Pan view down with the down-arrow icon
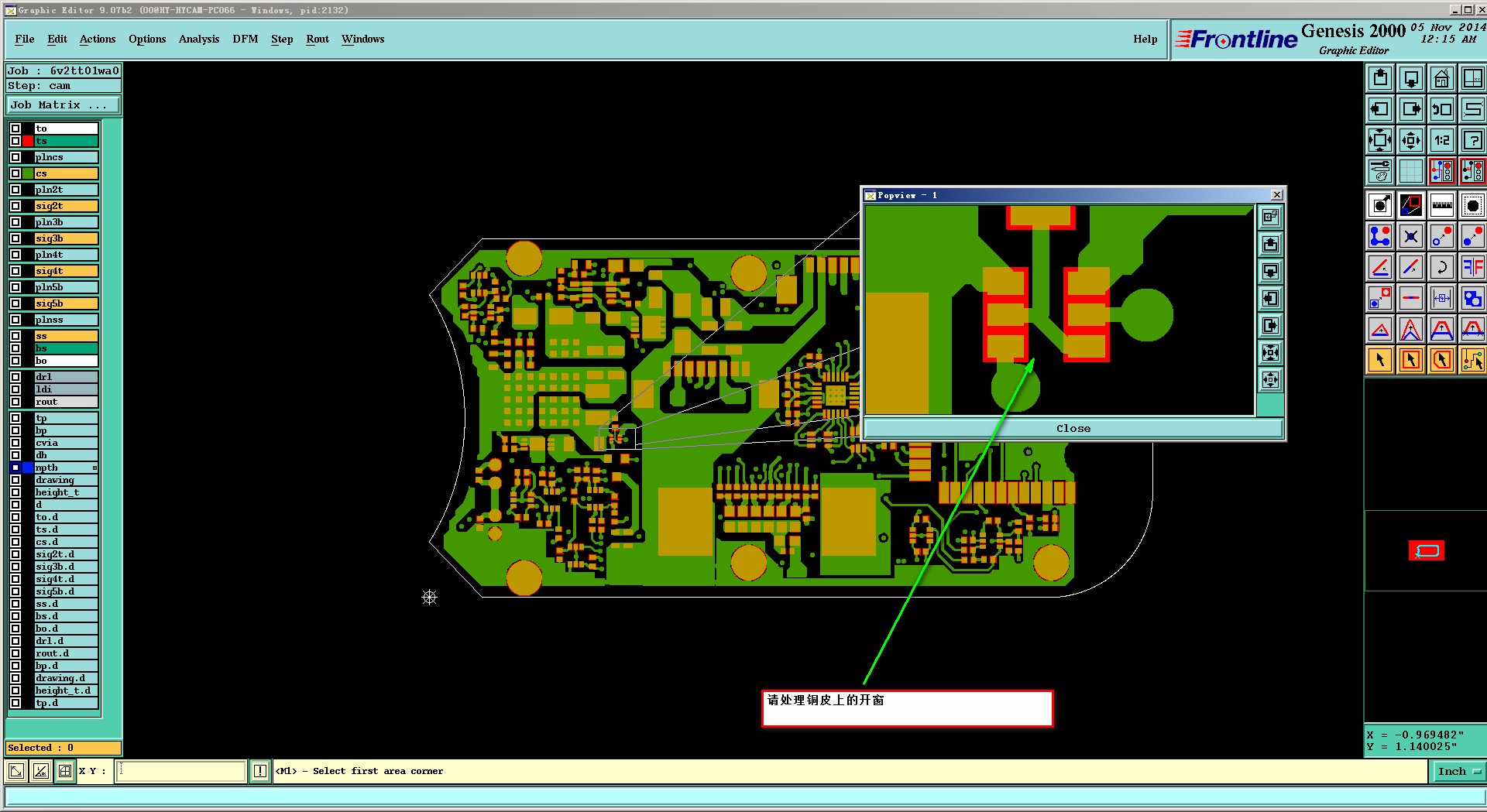1487x812 pixels. point(1411,78)
